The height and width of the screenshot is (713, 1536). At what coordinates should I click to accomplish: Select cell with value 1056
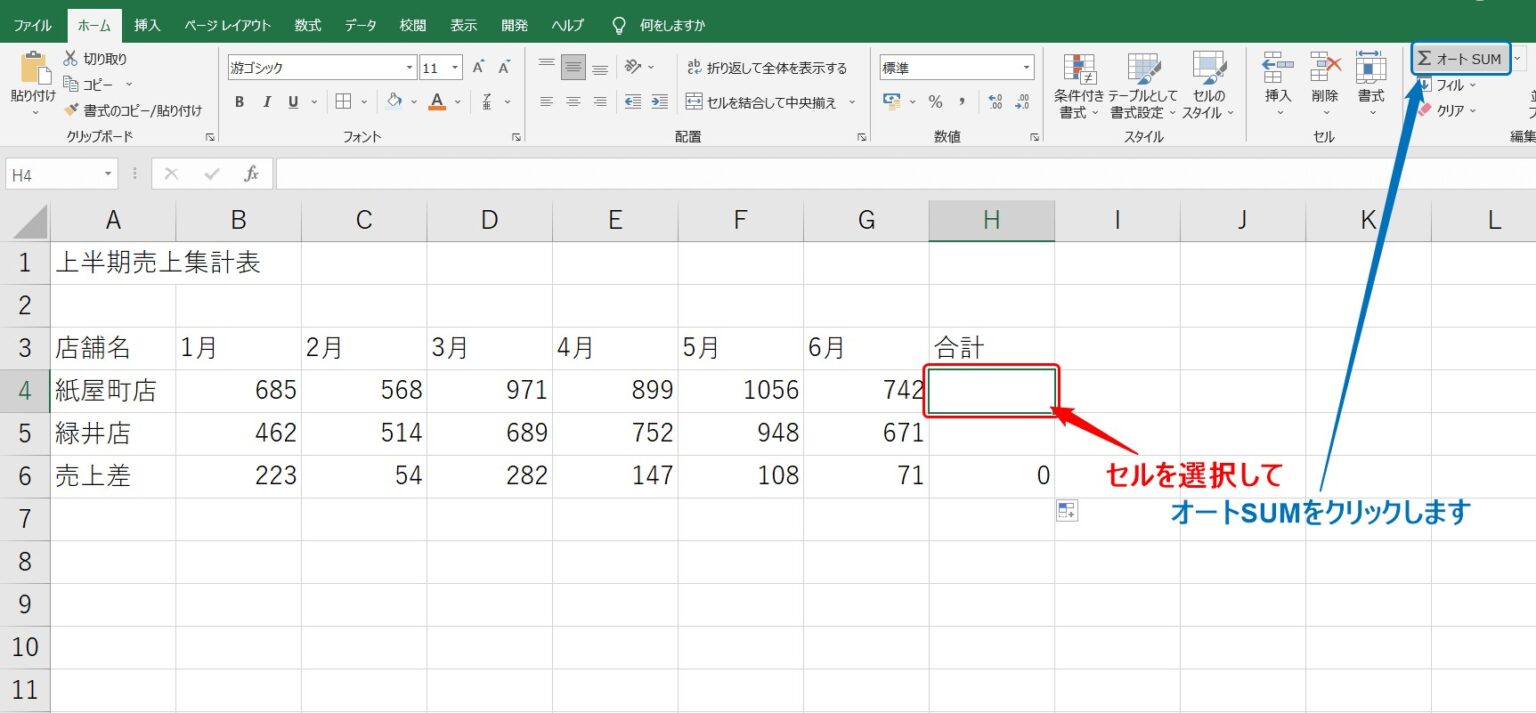[740, 391]
